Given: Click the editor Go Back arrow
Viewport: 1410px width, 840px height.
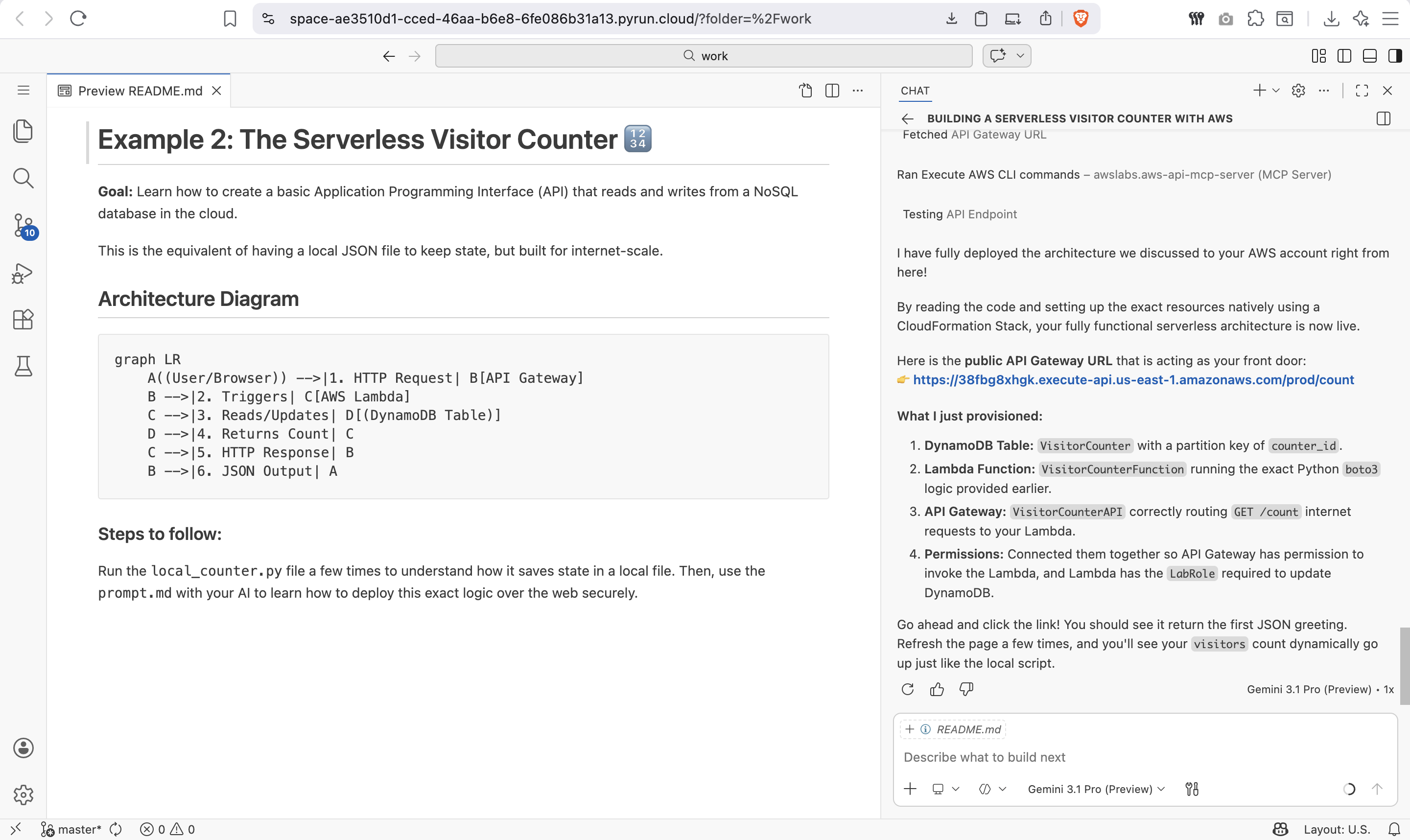Looking at the screenshot, I should tap(389, 56).
